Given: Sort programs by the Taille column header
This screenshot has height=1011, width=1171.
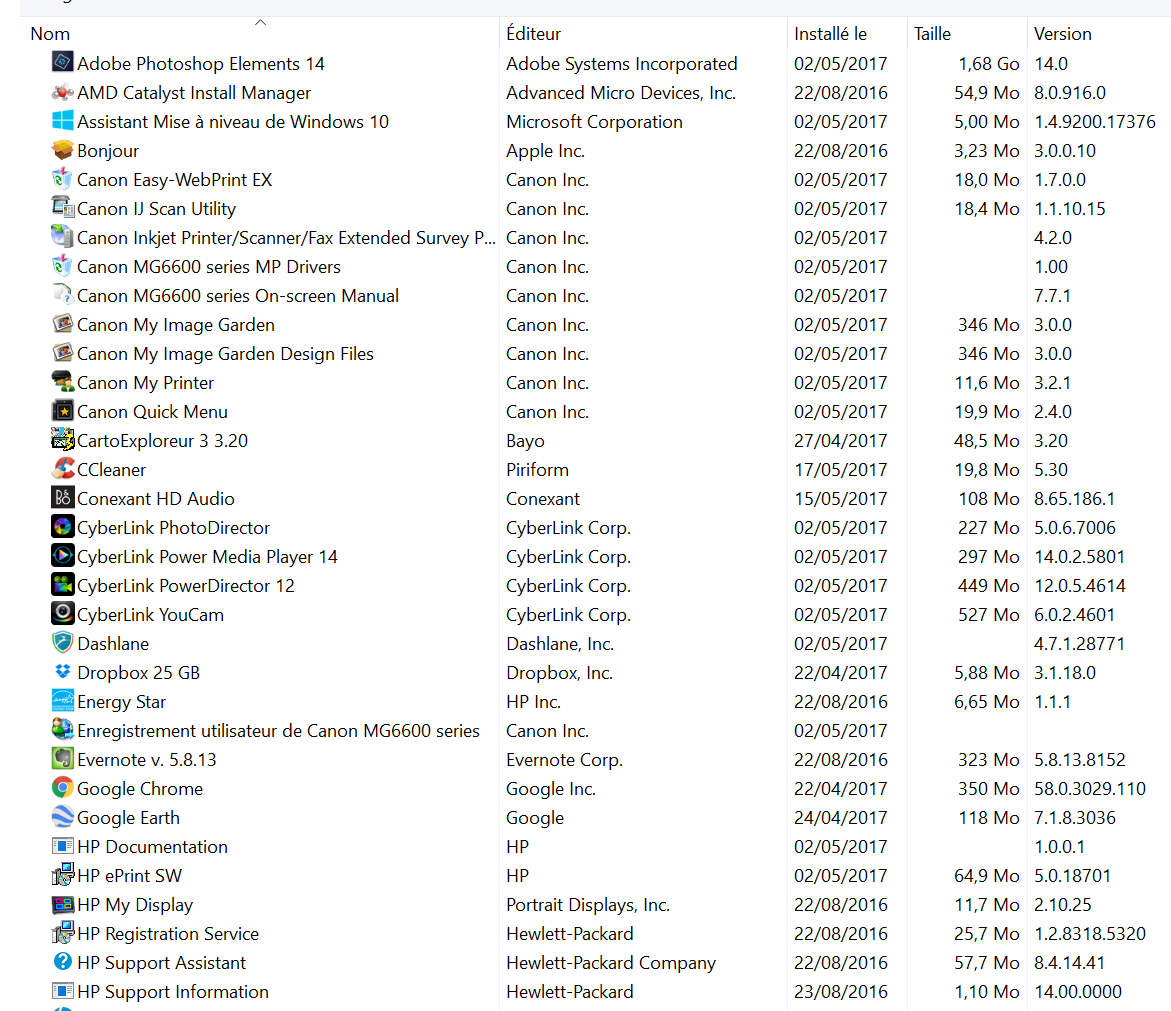Looking at the screenshot, I should pos(932,34).
